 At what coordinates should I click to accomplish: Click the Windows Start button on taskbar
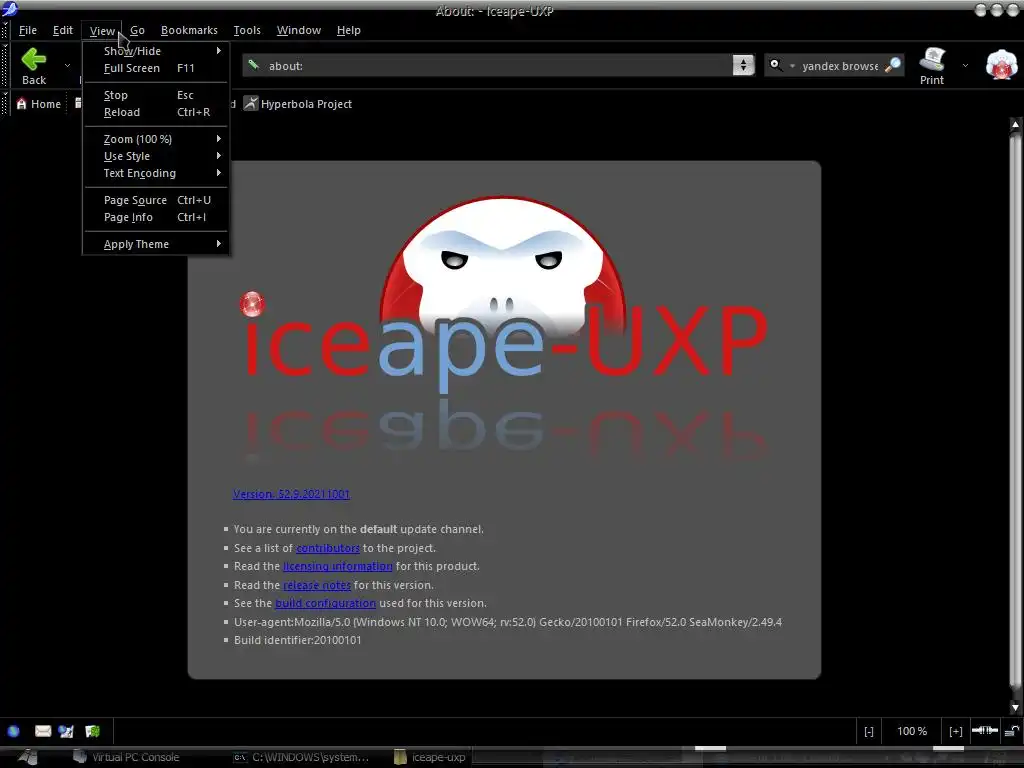click(x=28, y=757)
